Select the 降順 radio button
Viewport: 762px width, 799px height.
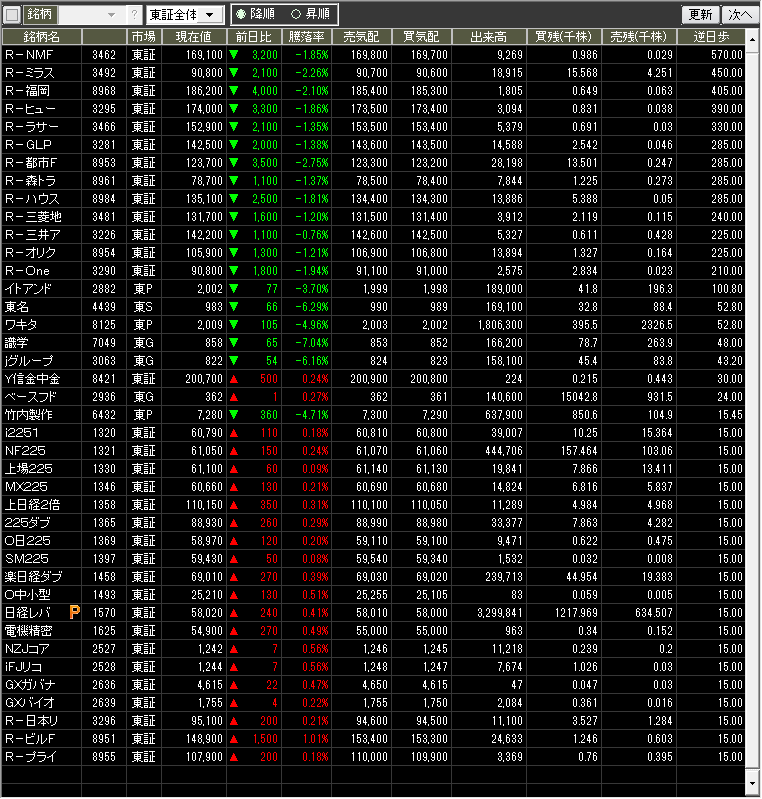click(241, 15)
